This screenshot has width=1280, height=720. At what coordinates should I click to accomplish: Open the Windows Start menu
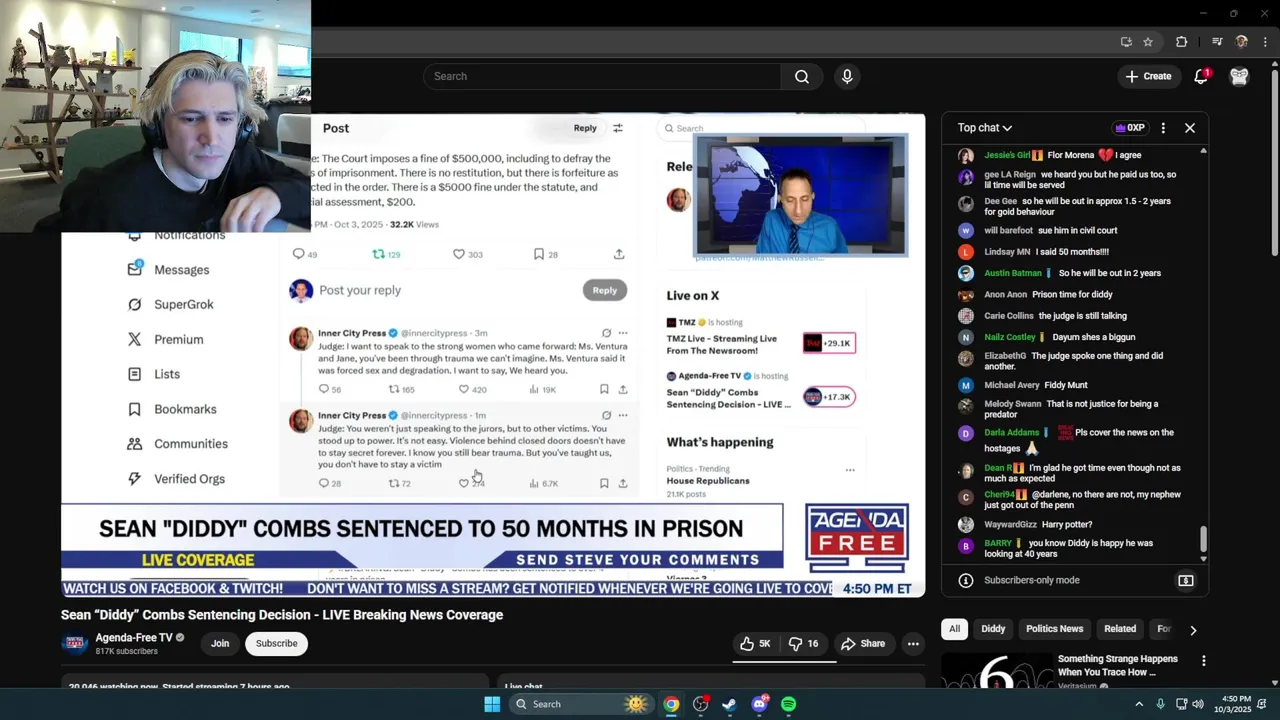pos(492,704)
